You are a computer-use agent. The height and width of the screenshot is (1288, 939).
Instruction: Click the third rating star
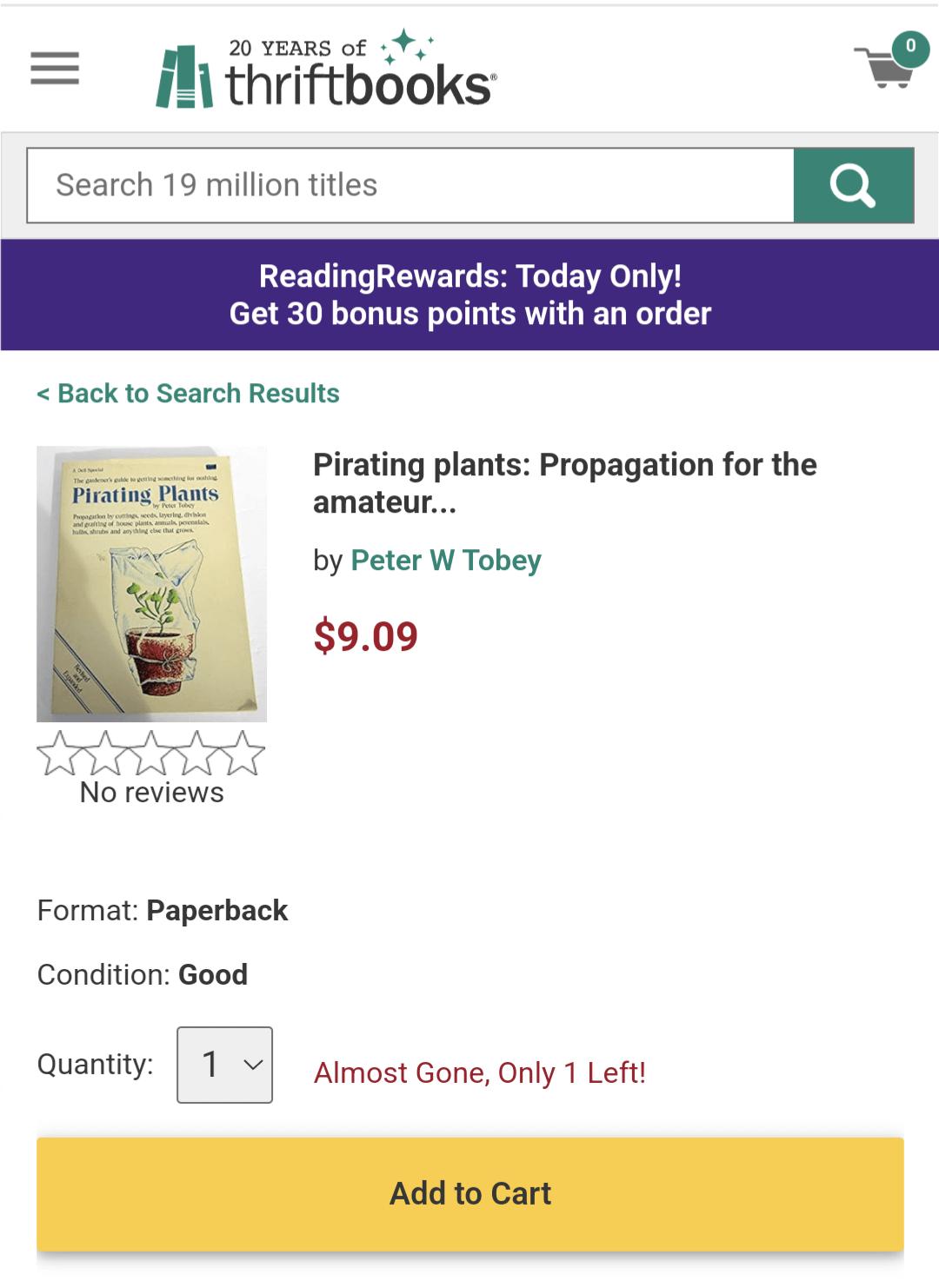click(x=151, y=753)
